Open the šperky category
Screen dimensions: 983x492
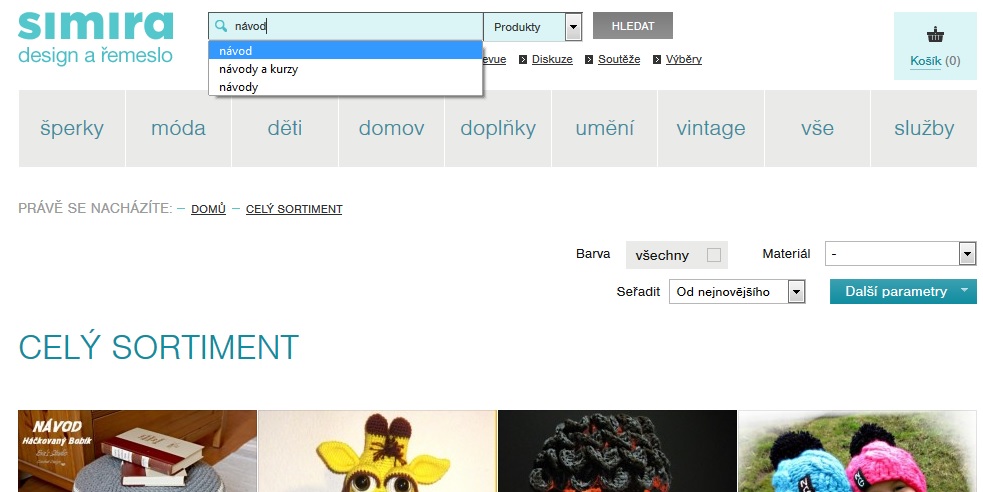[x=72, y=128]
